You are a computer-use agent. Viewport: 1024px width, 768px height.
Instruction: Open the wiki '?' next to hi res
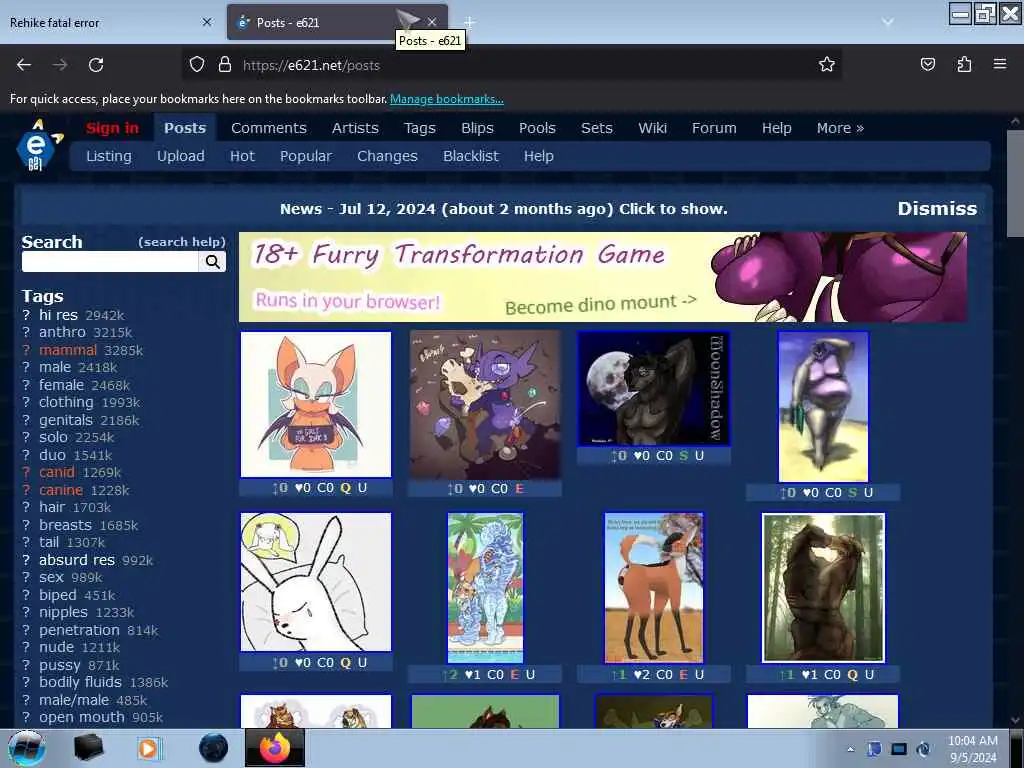click(x=26, y=315)
